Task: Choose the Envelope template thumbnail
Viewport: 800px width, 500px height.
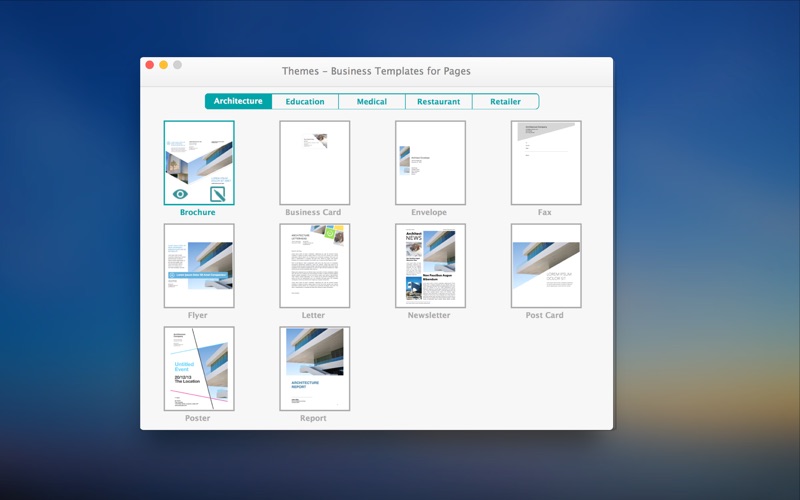Action: click(x=431, y=163)
